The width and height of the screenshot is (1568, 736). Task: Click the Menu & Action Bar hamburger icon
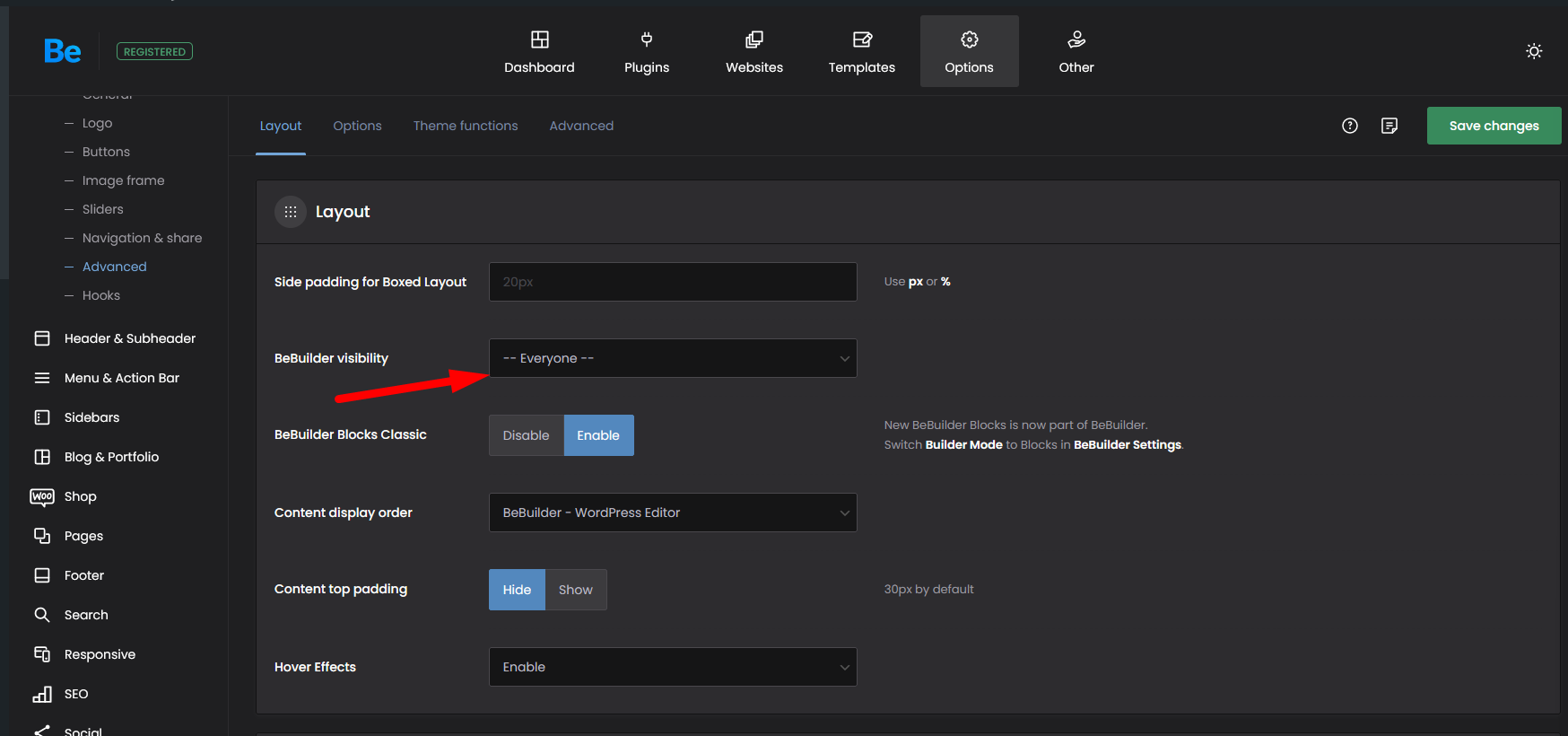pos(42,378)
